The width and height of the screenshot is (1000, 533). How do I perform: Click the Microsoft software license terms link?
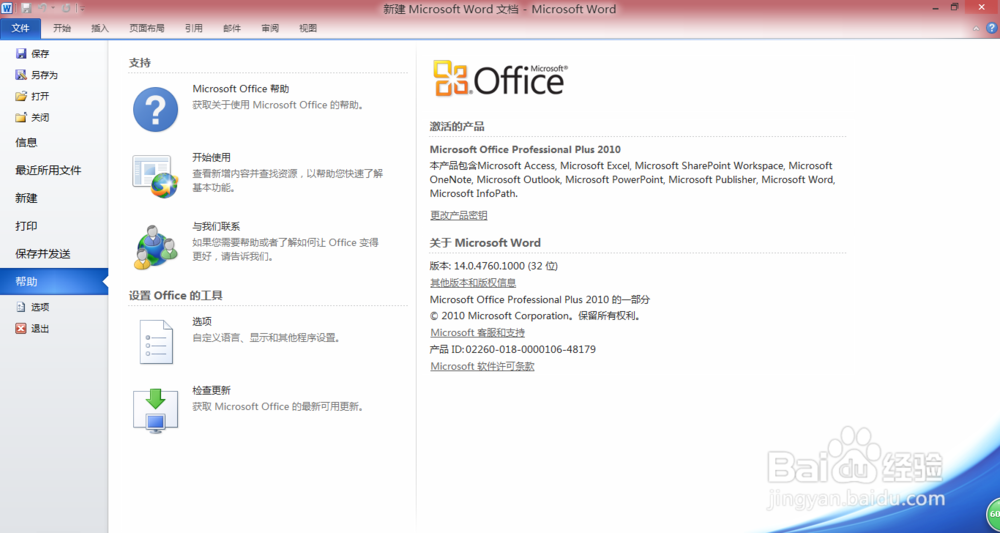482,366
